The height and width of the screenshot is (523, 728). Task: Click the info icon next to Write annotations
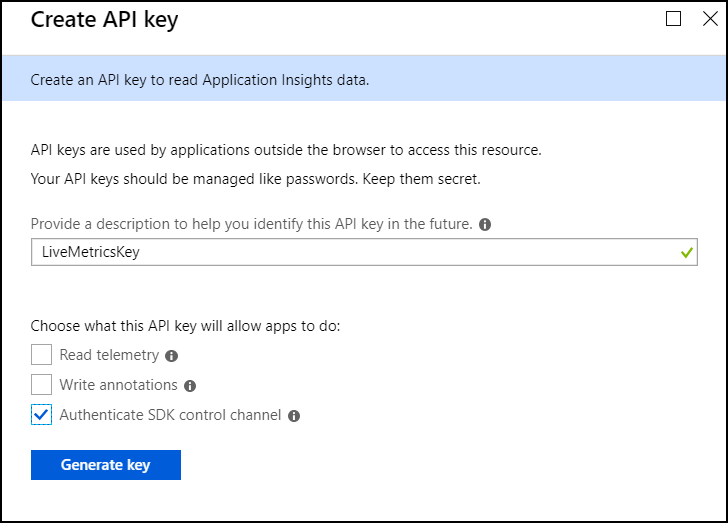[x=190, y=386]
